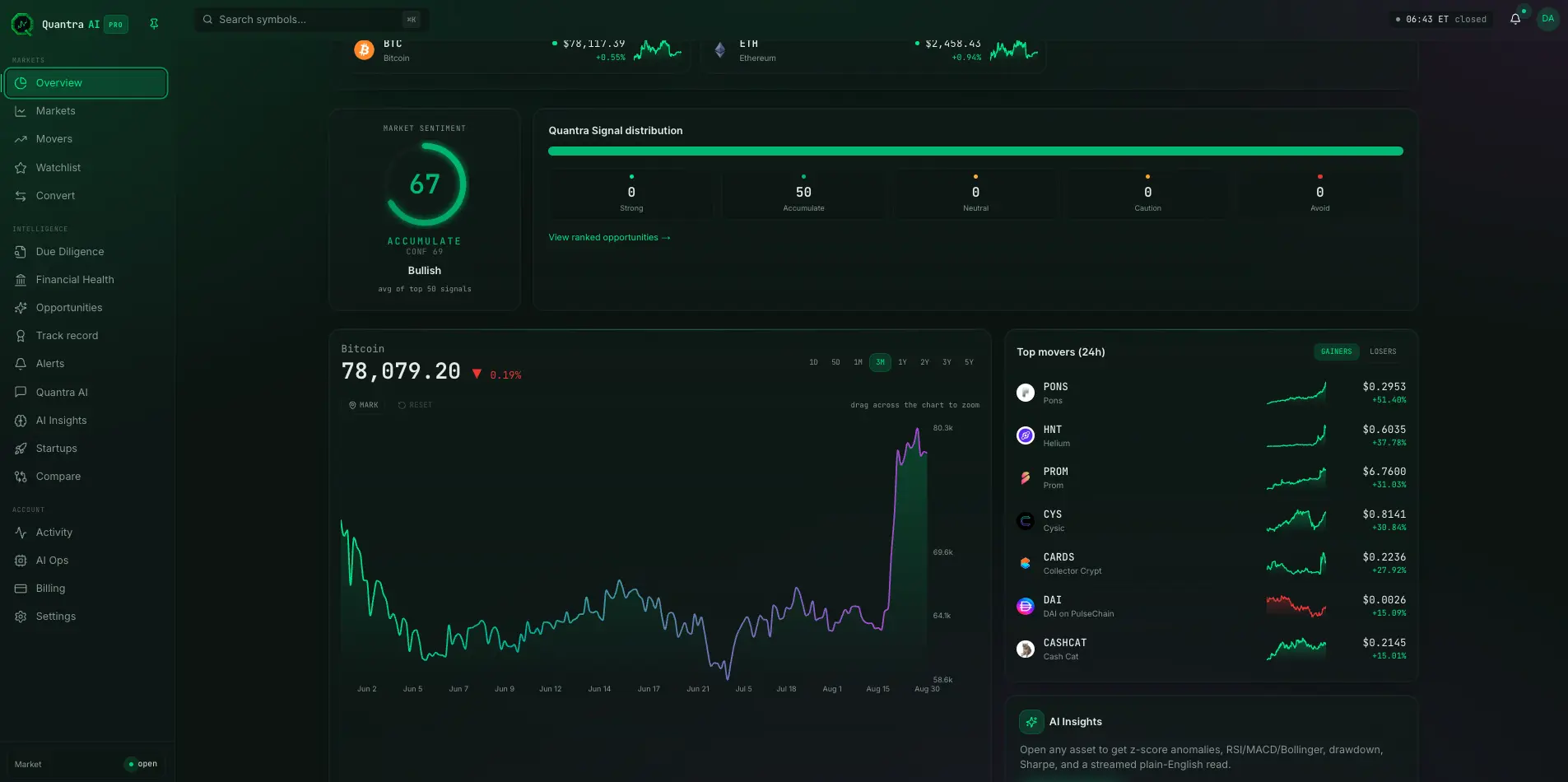Open Due Diligence in the sidebar
Screen dimensions: 1568x782
86,252
